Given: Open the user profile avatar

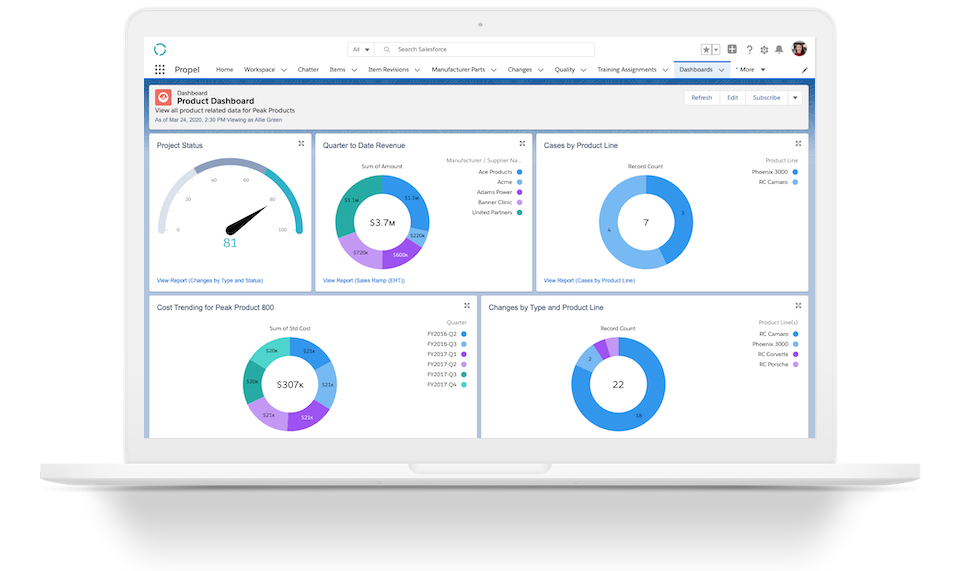Looking at the screenshot, I should point(799,49).
